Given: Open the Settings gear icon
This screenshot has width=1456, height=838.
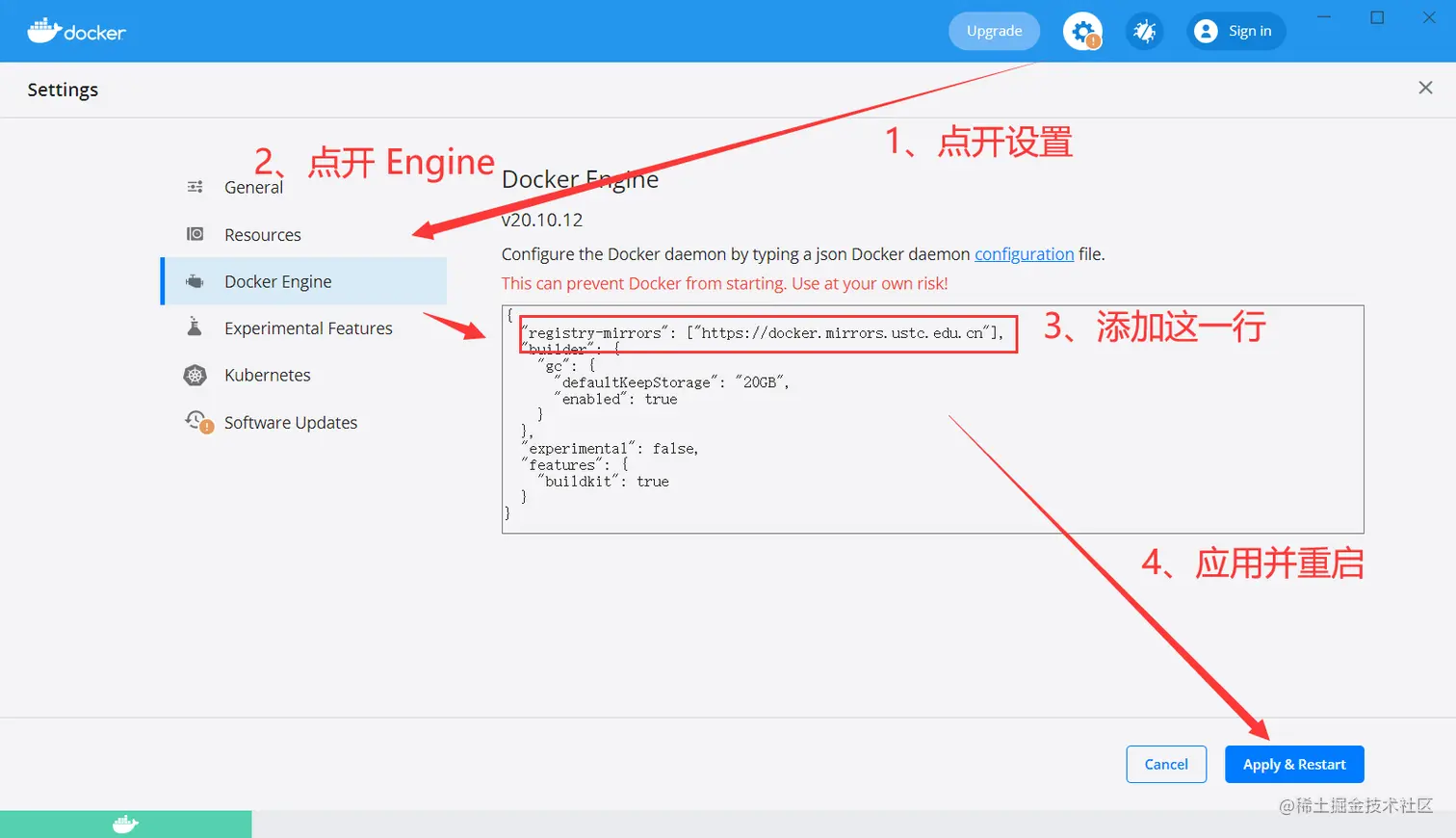Looking at the screenshot, I should click(x=1080, y=30).
